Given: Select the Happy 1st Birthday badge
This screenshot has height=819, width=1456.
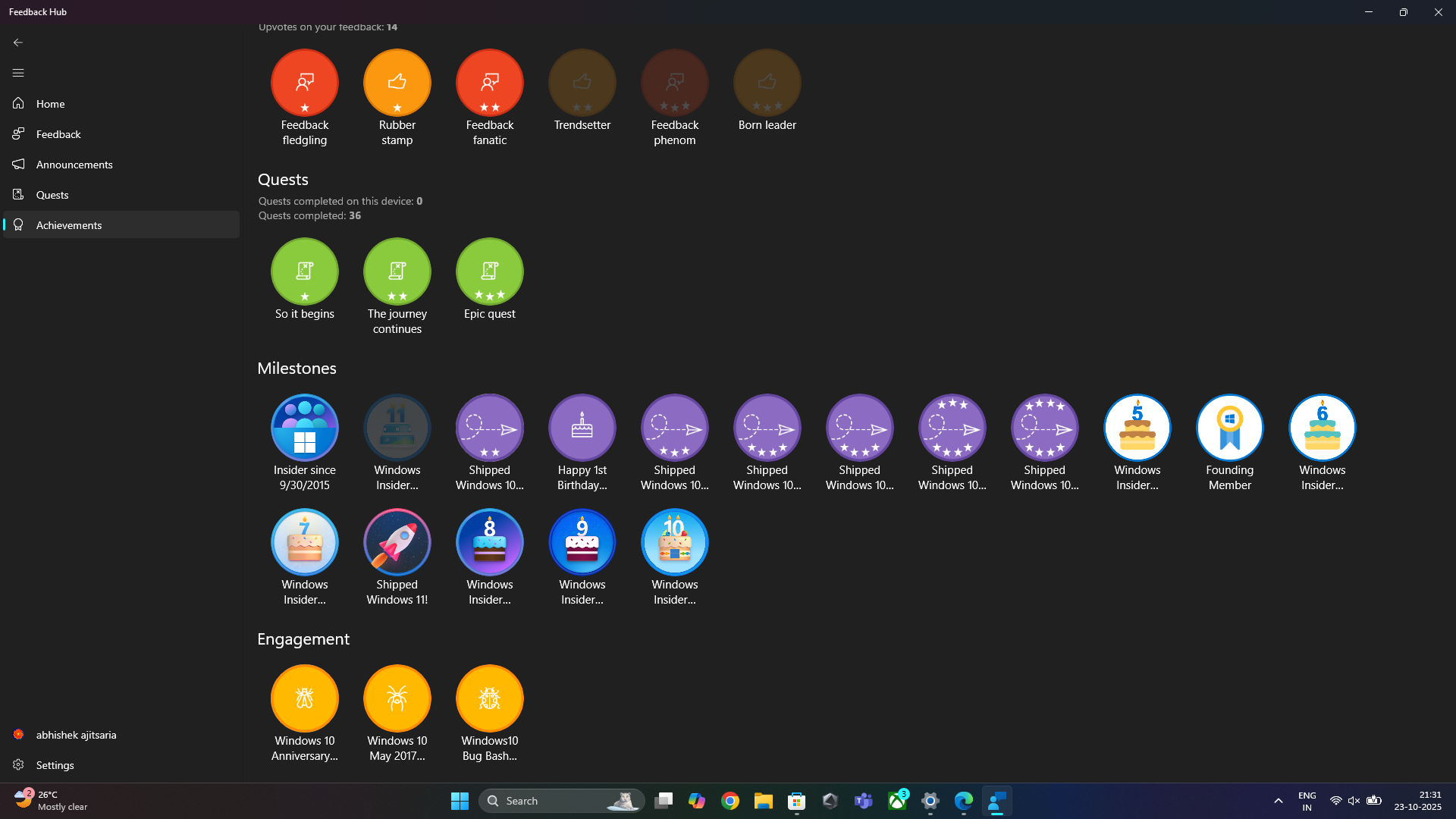Looking at the screenshot, I should tap(582, 428).
